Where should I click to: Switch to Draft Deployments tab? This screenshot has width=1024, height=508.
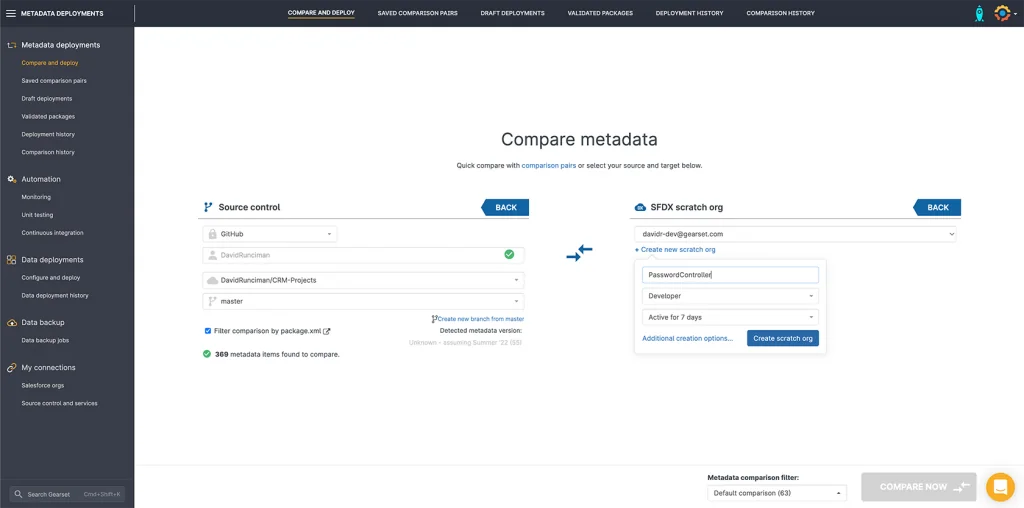(513, 13)
